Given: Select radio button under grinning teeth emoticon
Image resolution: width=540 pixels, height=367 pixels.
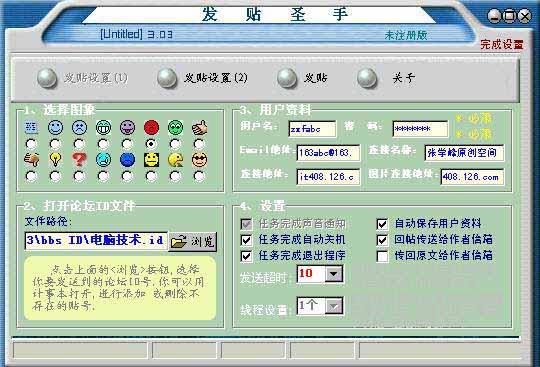Looking at the screenshot, I should pyautogui.click(x=103, y=143).
